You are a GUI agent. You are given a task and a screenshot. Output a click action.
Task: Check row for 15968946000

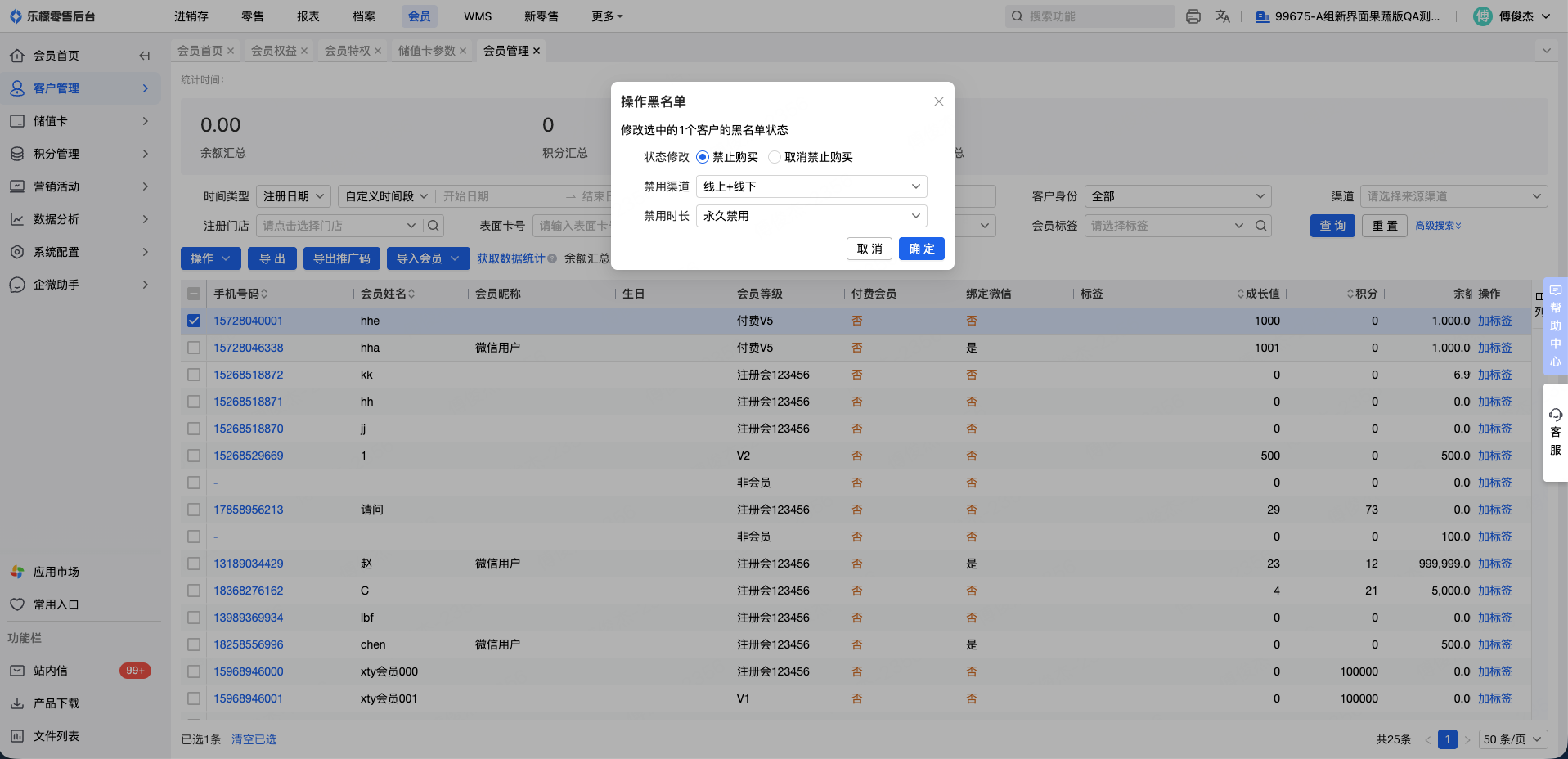pos(194,671)
